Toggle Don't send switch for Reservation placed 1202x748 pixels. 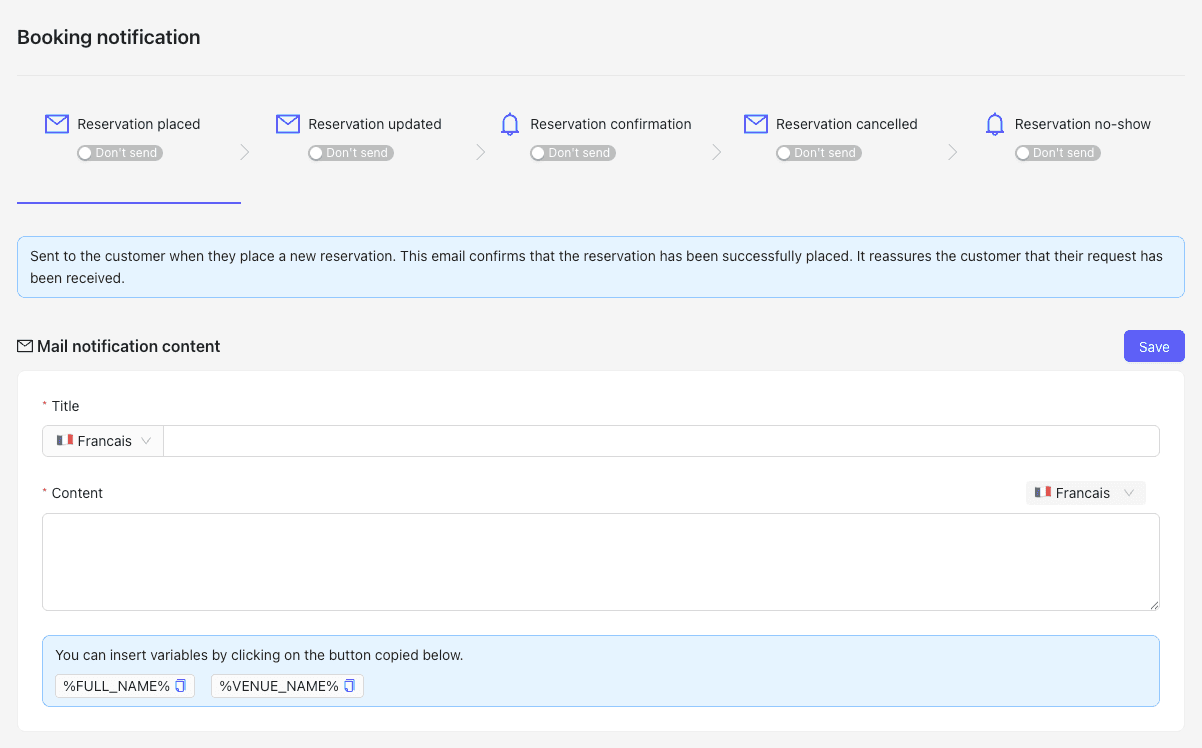click(120, 153)
